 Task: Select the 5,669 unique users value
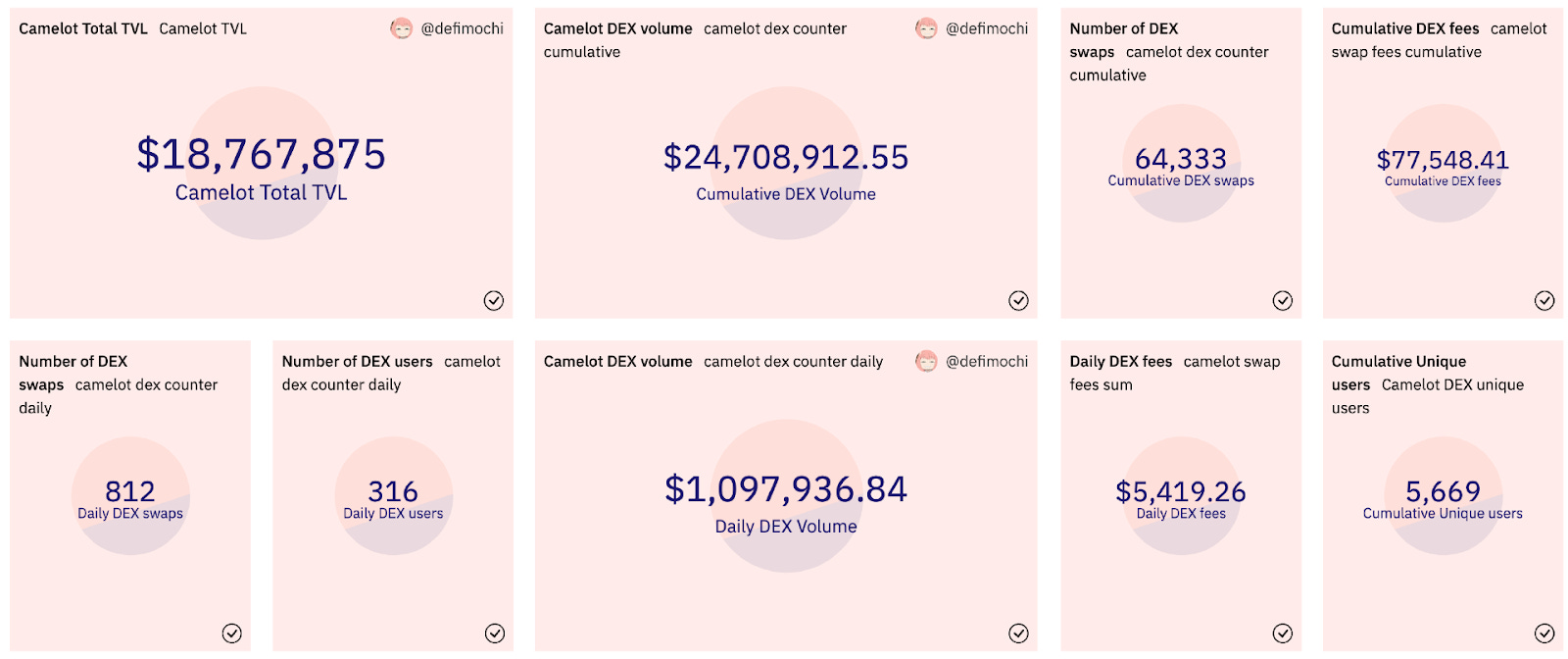tap(1443, 491)
